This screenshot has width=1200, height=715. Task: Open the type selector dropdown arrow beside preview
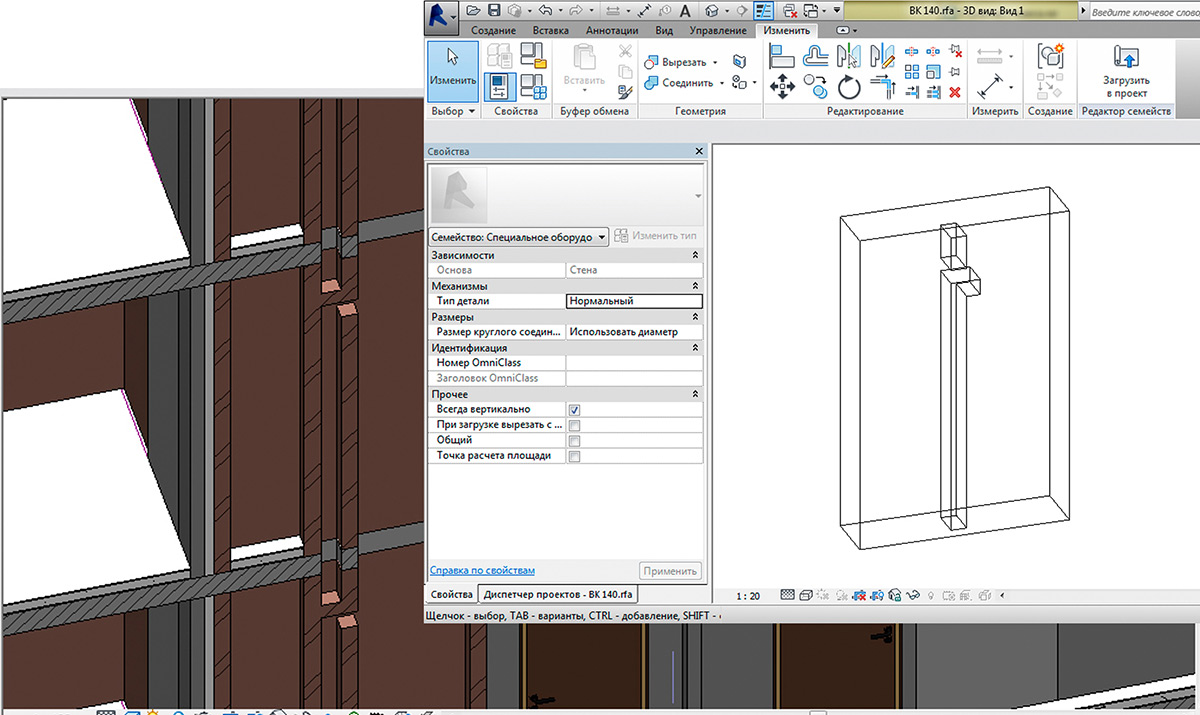[698, 196]
